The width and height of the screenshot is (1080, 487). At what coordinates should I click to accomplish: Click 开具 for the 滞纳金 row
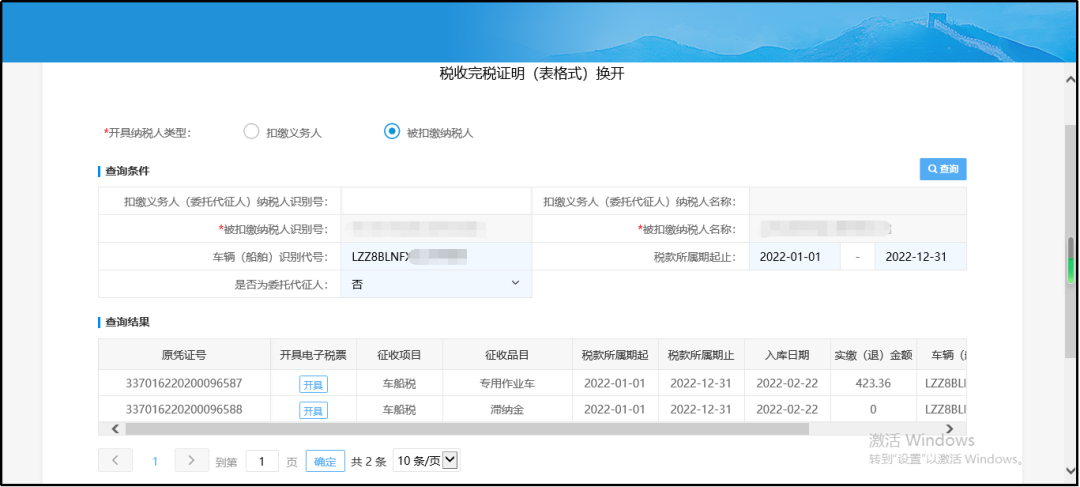(x=313, y=411)
